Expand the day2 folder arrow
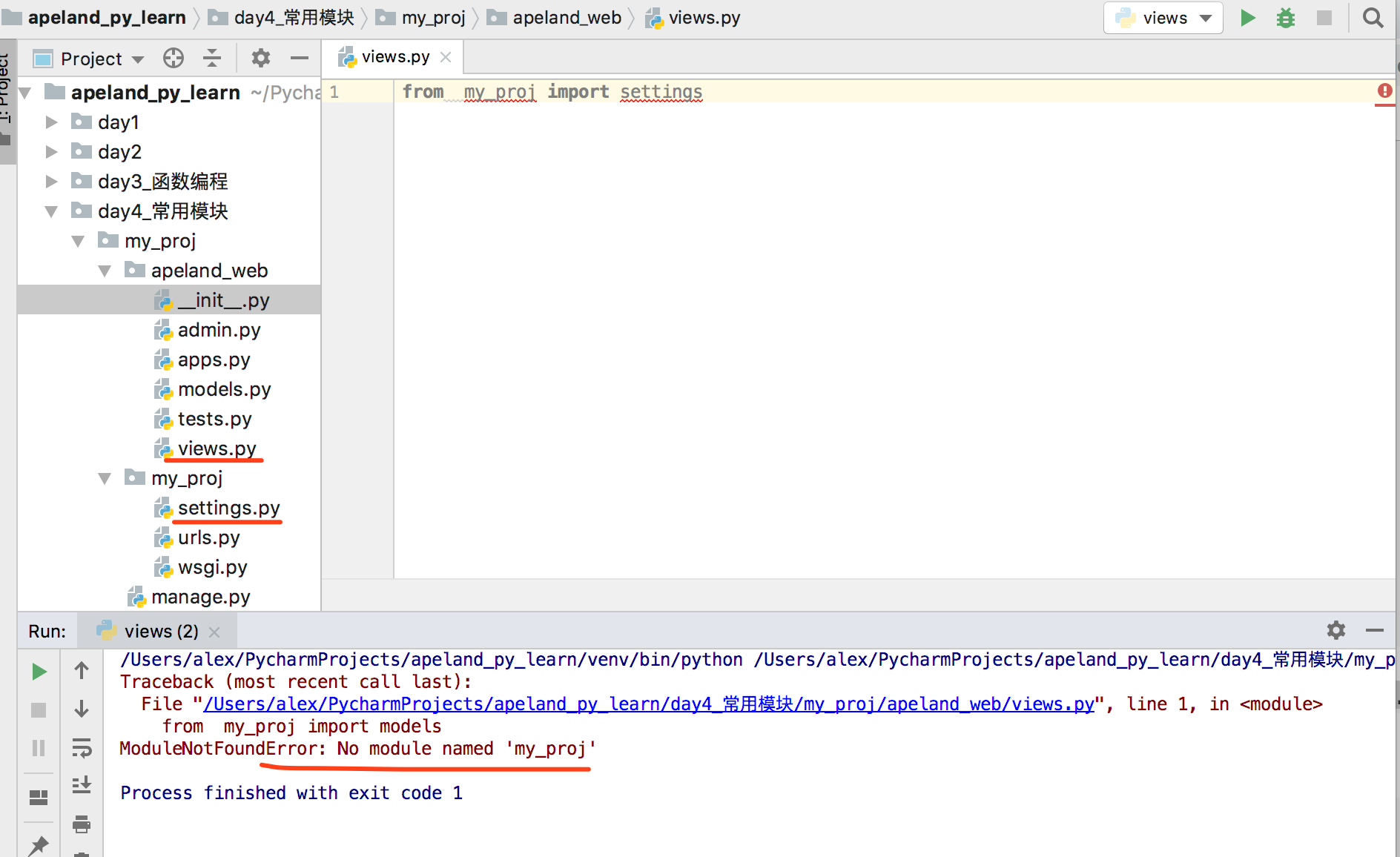The height and width of the screenshot is (857, 1400). (51, 152)
